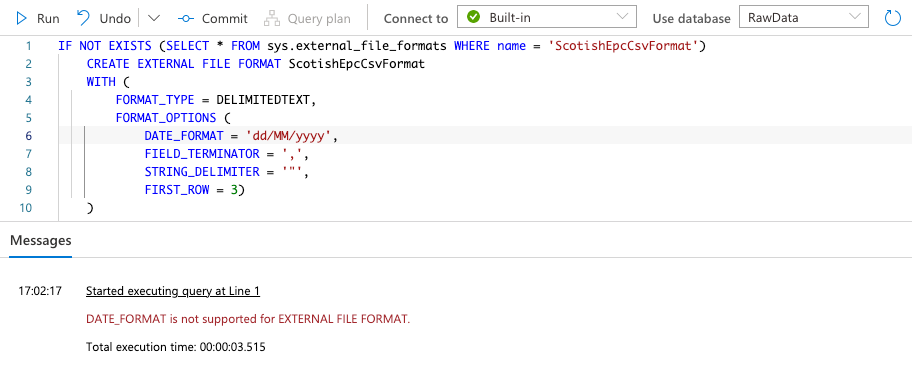Click the green connected checkmark icon
This screenshot has height=377, width=912.
473,17
